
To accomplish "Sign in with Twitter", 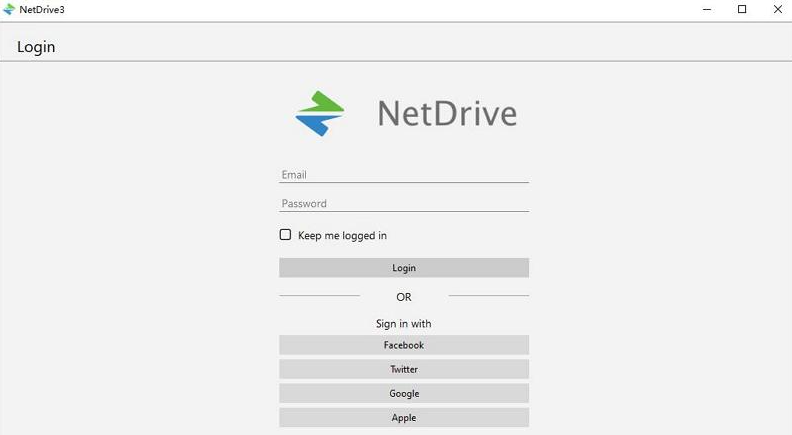I will (404, 369).
